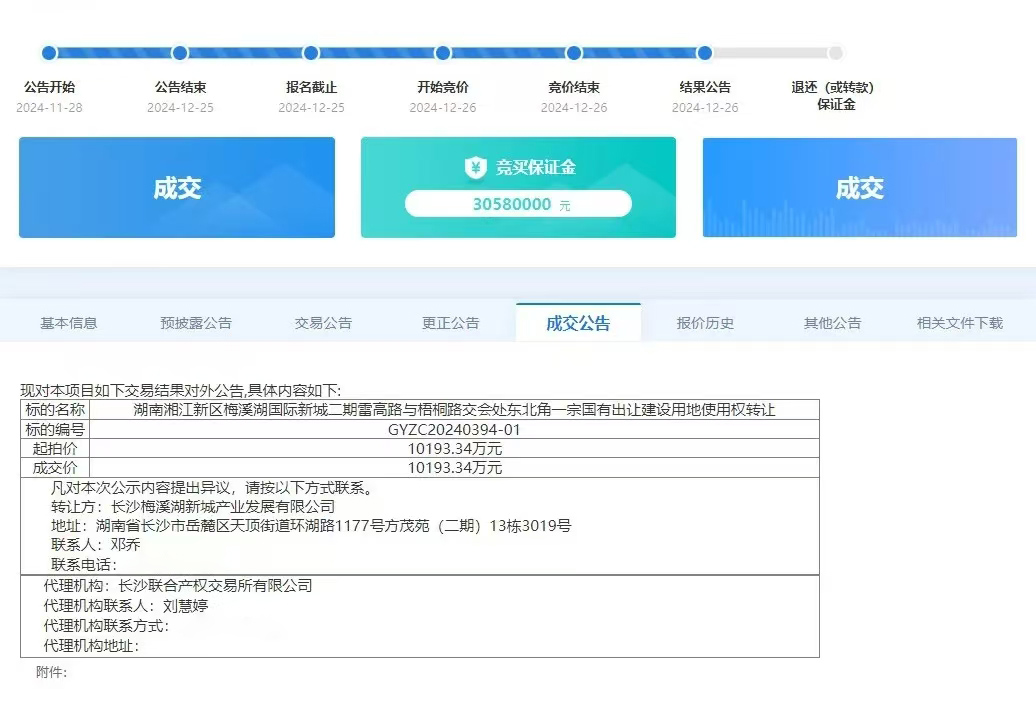
Task: Click the 30580000 元 deposit amount field
Action: [518, 204]
